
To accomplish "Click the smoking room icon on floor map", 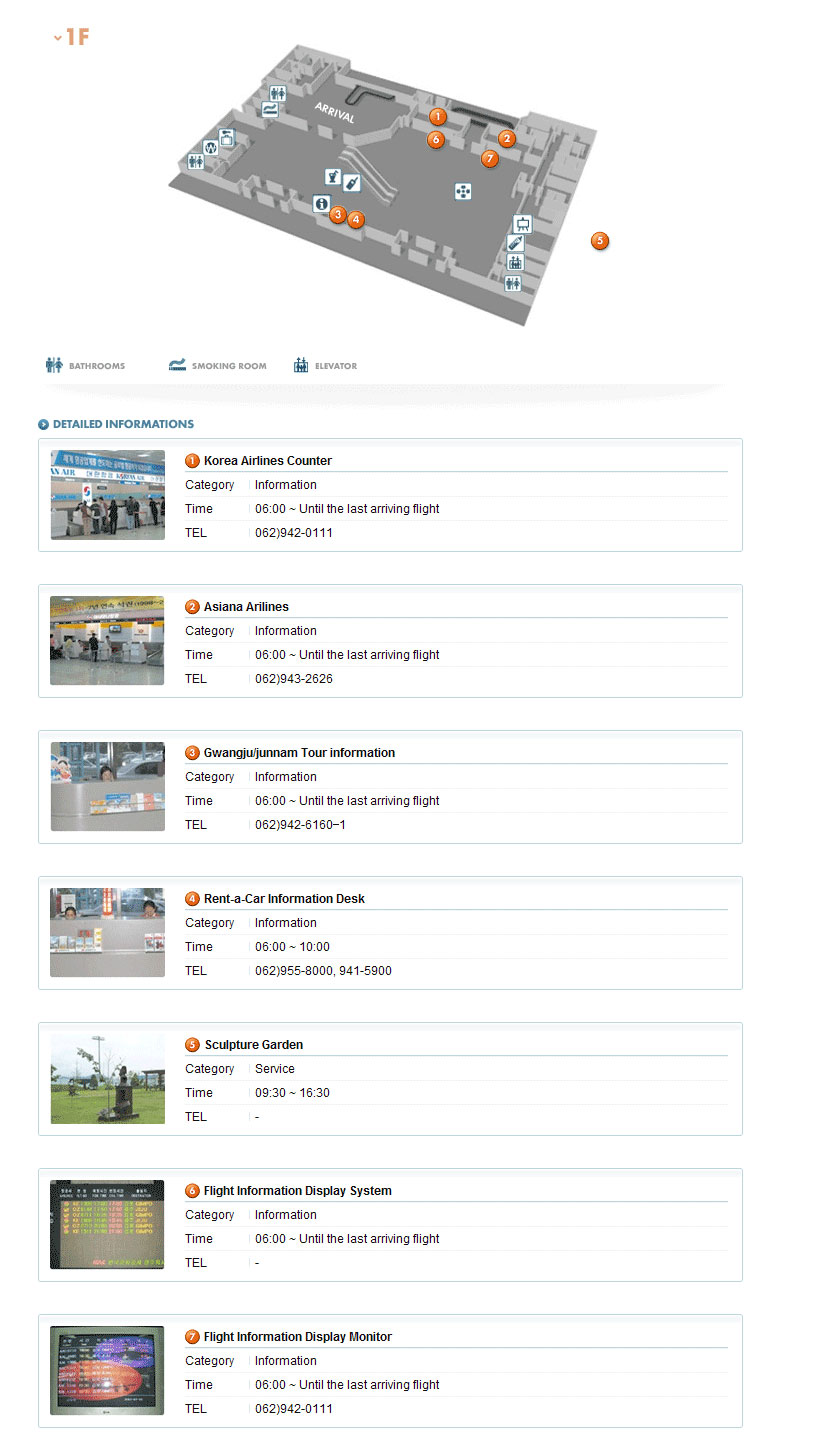I will tap(270, 110).
